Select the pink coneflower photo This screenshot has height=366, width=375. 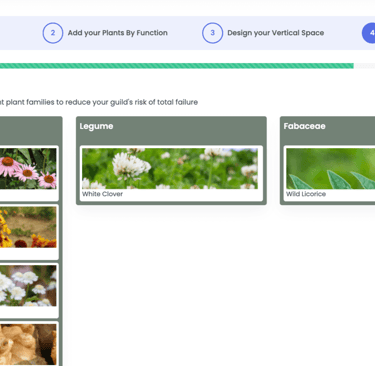tap(28, 169)
